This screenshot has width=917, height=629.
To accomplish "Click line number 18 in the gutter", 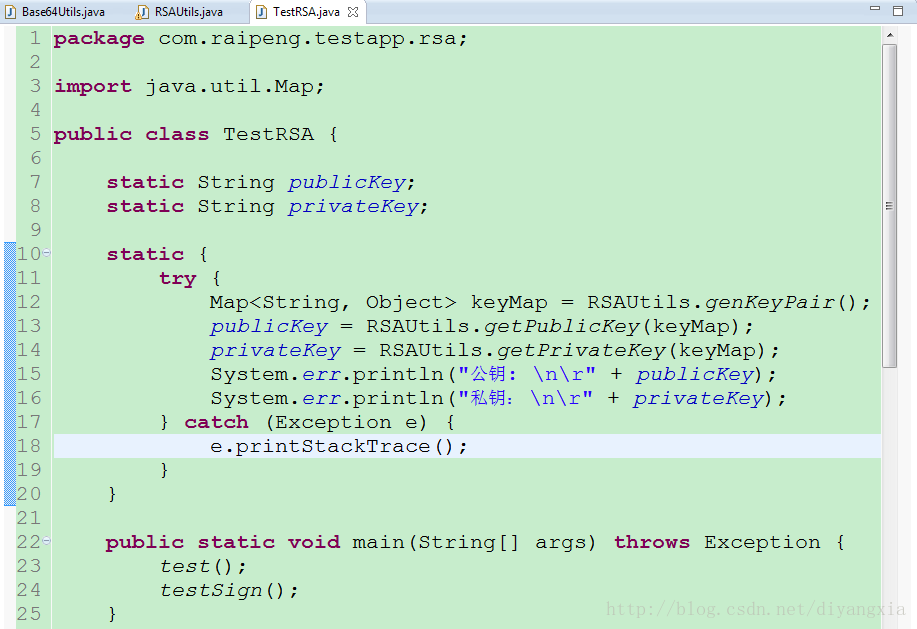I will (29, 446).
